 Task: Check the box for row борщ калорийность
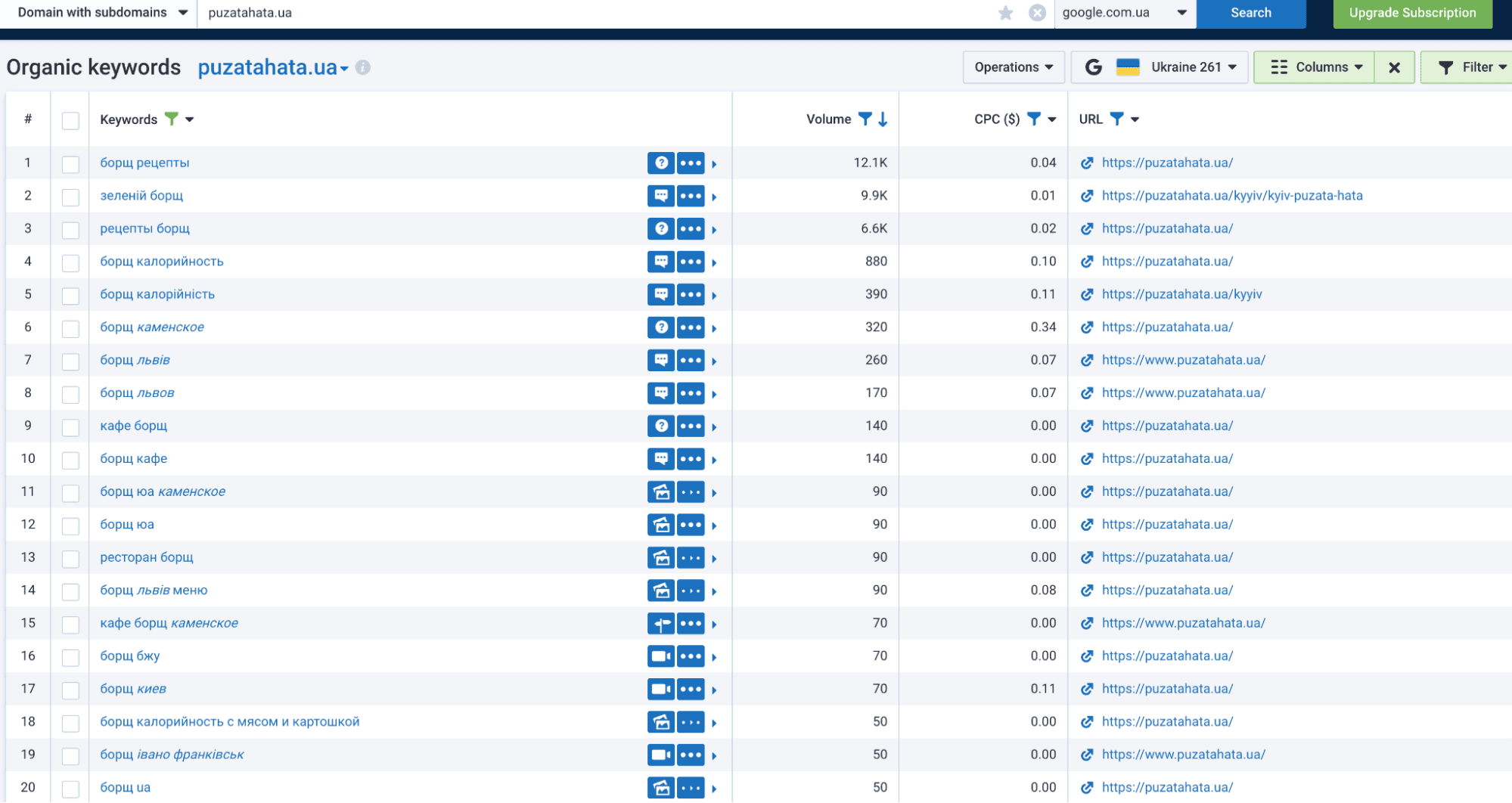tap(70, 262)
